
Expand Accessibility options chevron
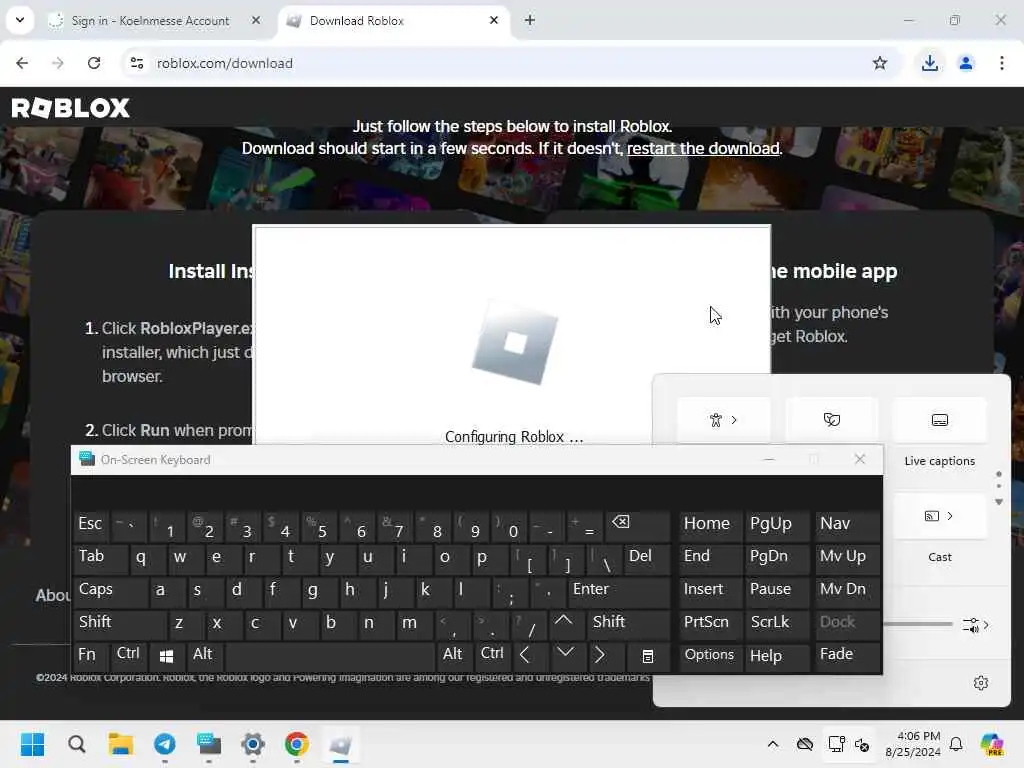(x=734, y=420)
